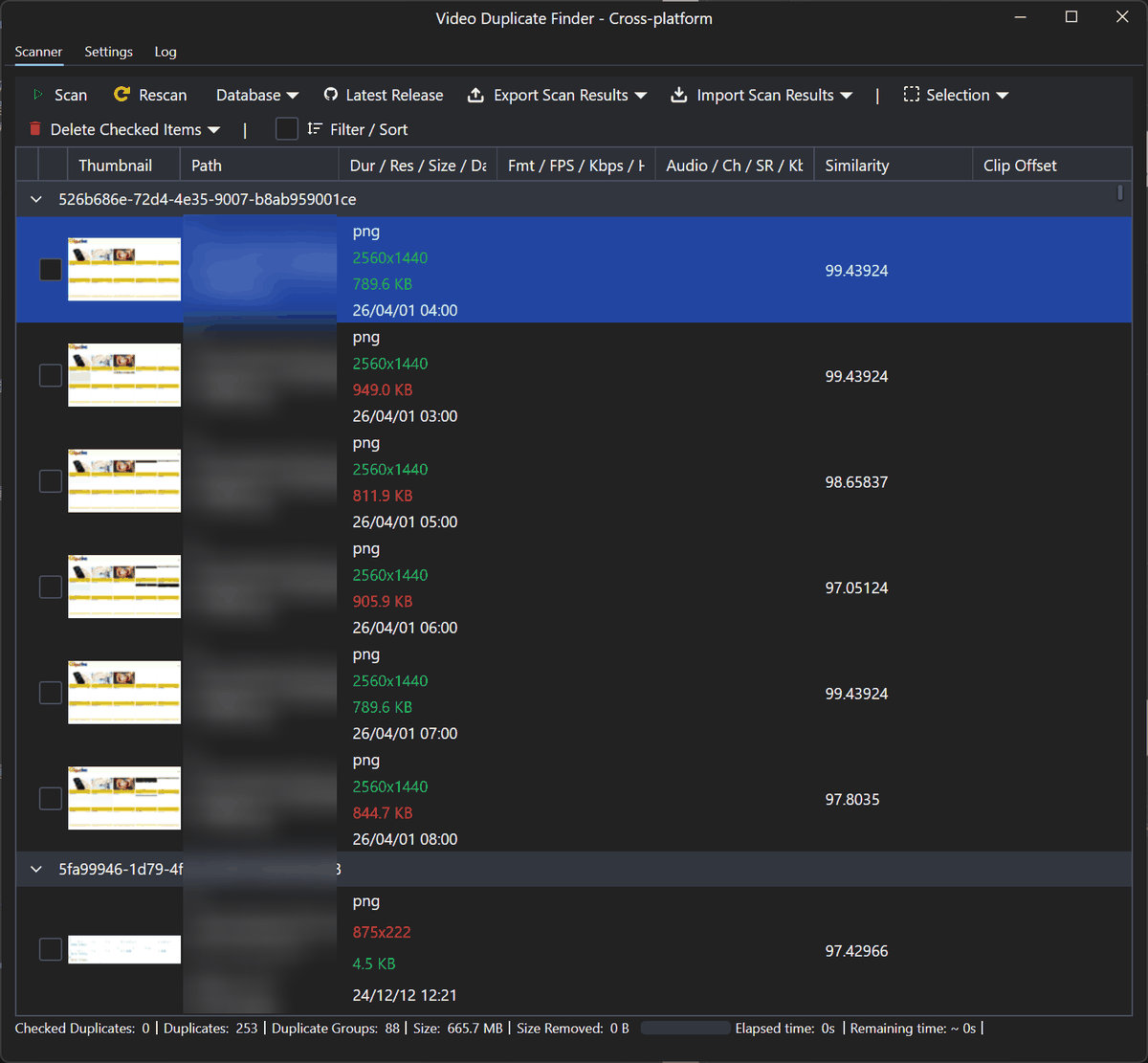
Task: Click the yellow Rescan refresh icon
Action: pos(121,95)
